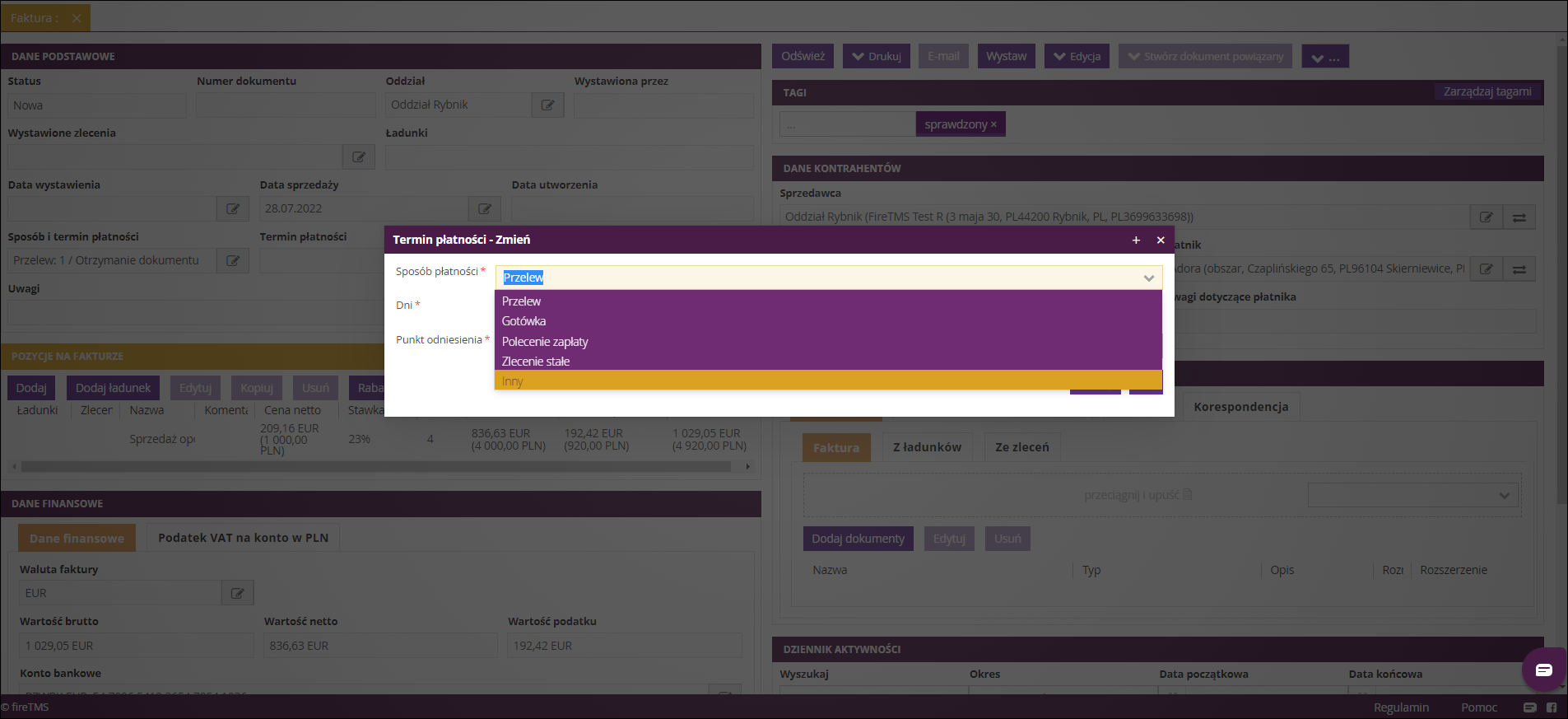Click Data sprzedaży field 28.07.2022
Viewport: 1568px width, 719px height.
363,208
